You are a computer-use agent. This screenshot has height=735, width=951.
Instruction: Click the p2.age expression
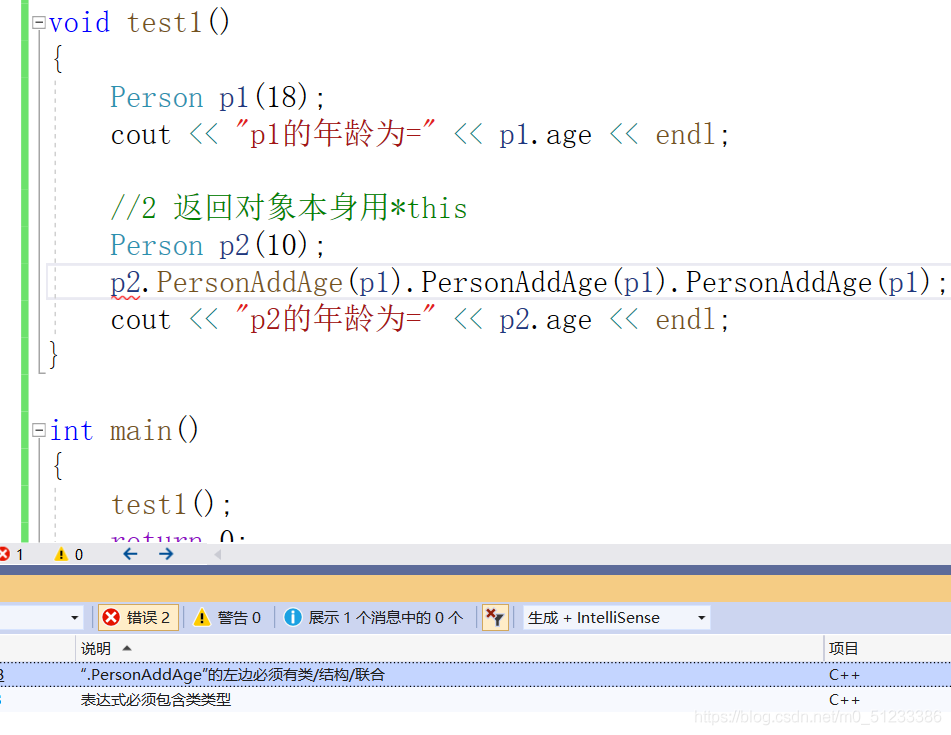coord(545,320)
